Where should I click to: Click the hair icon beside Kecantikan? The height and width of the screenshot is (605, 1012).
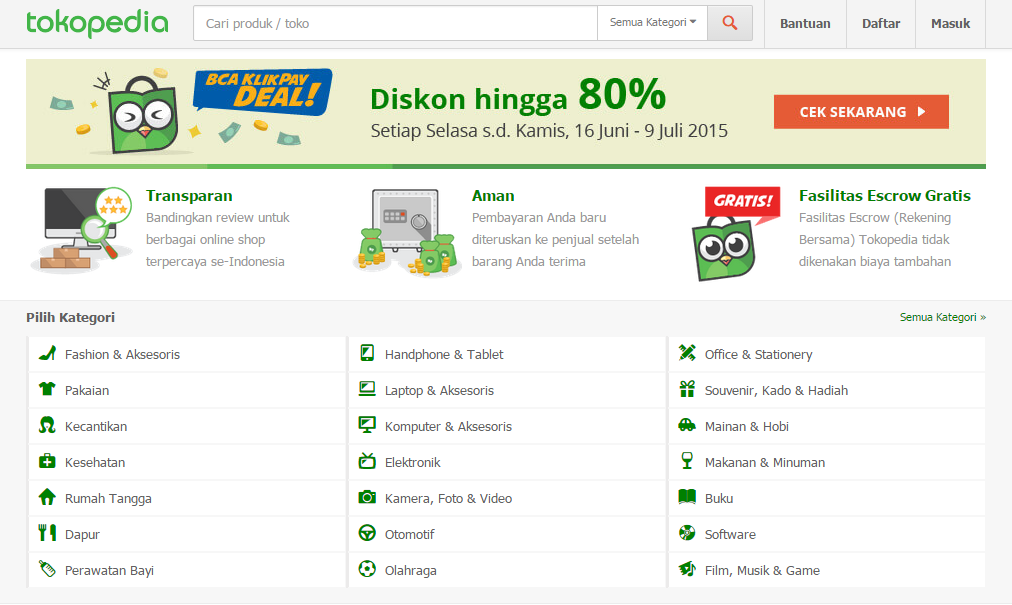[47, 425]
